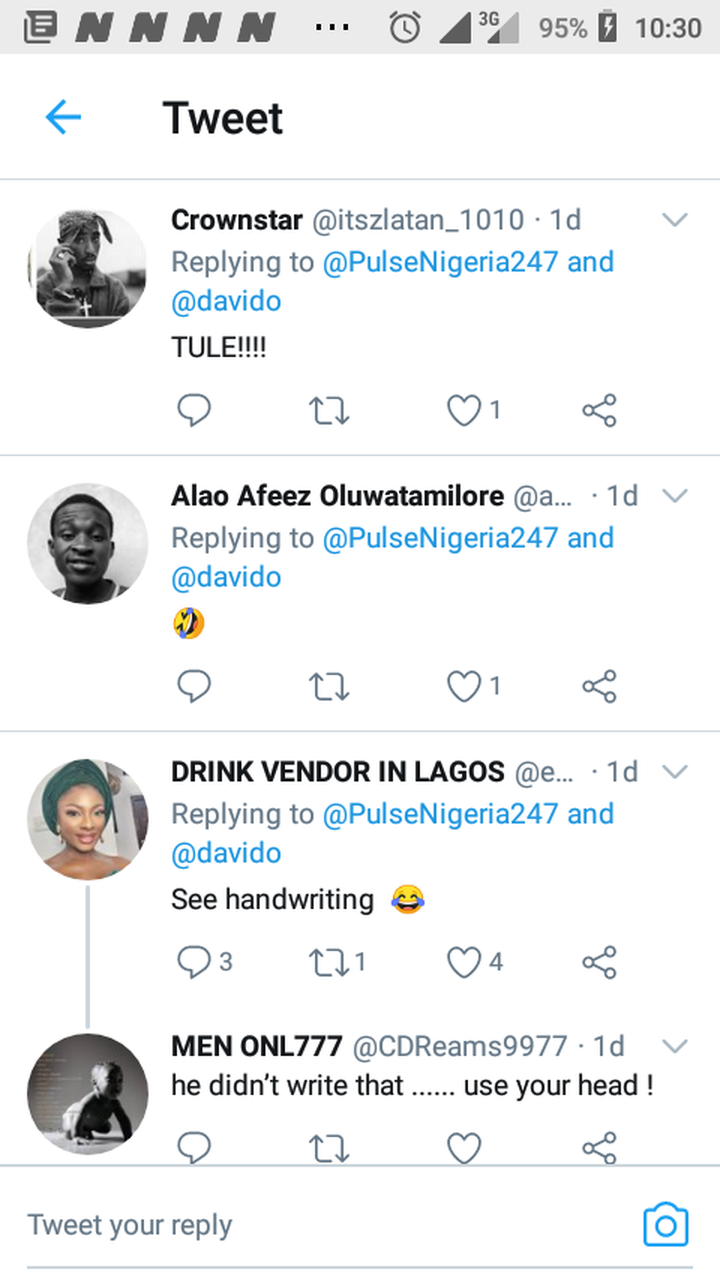
Task: Reply to Alao Afeez Oluwatamilore's tweet
Action: tap(194, 686)
